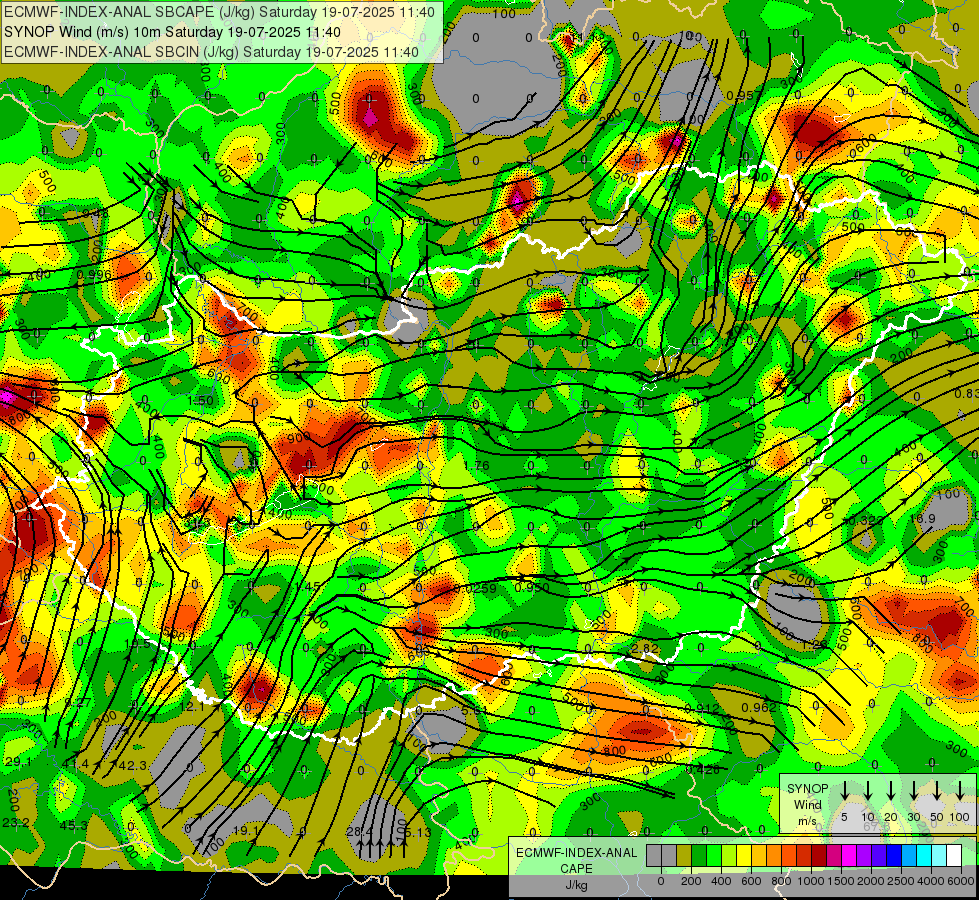The width and height of the screenshot is (979, 900).
Task: Click the '41.4' value on the map
Action: (x=75, y=764)
